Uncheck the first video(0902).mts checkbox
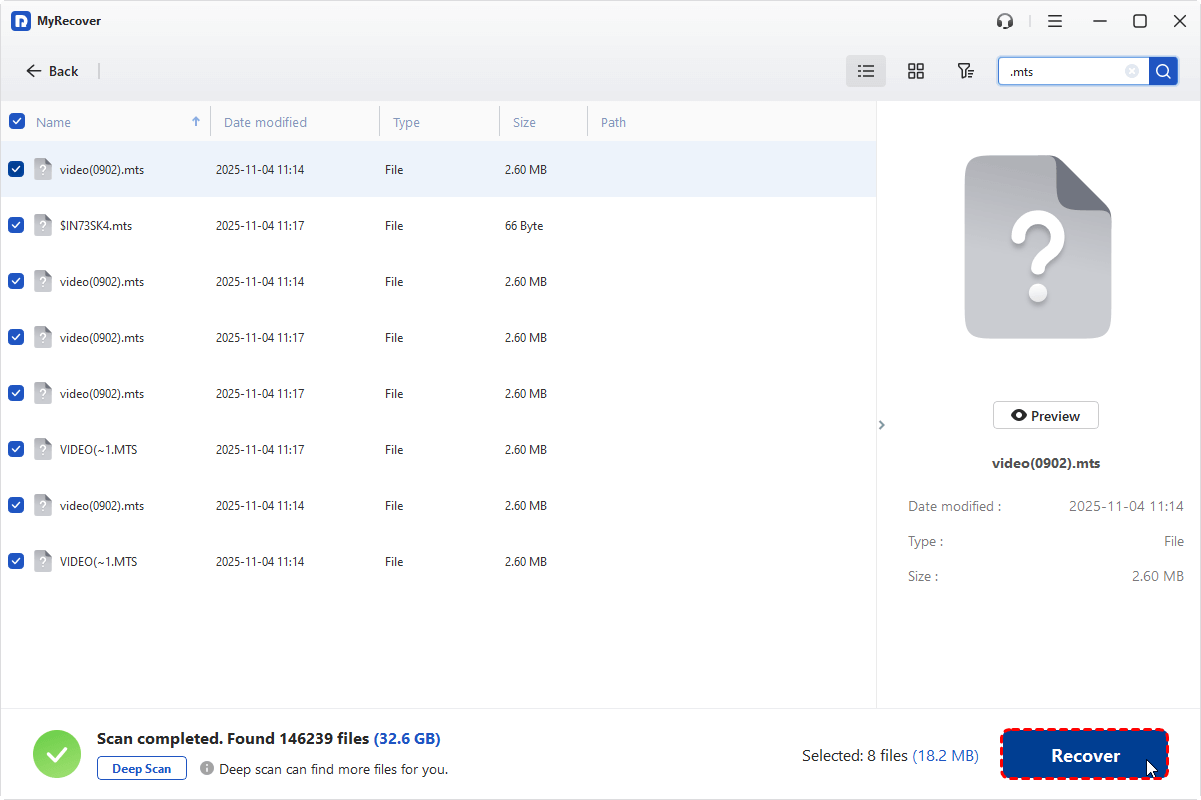This screenshot has height=800, width=1201. 16,170
